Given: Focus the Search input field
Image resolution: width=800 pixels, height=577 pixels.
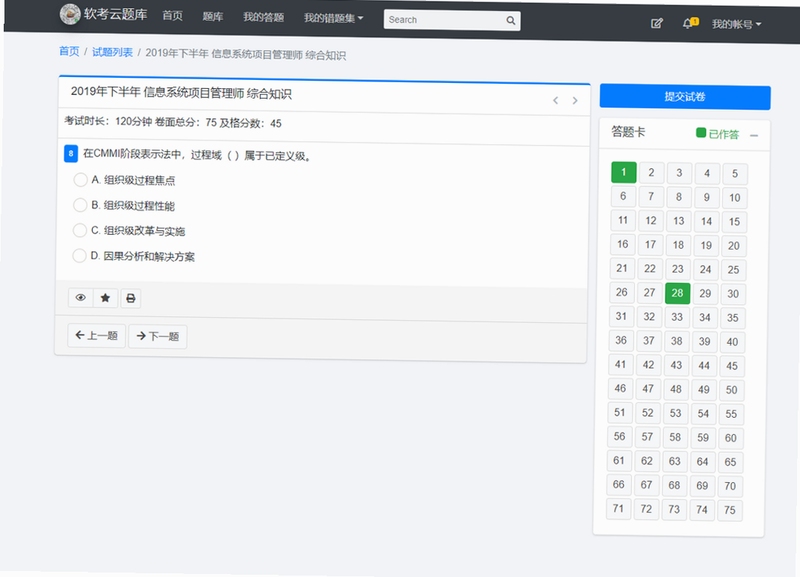Looking at the screenshot, I should pos(444,20).
